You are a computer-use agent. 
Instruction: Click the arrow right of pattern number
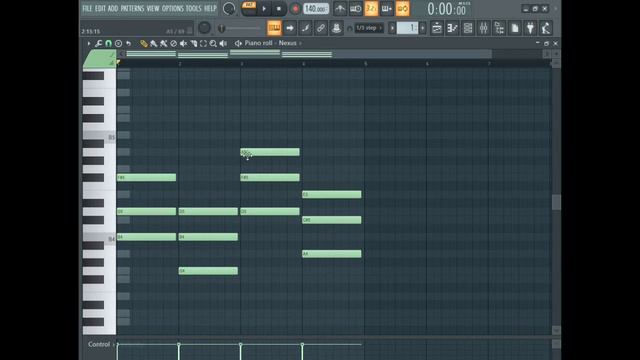click(x=422, y=28)
